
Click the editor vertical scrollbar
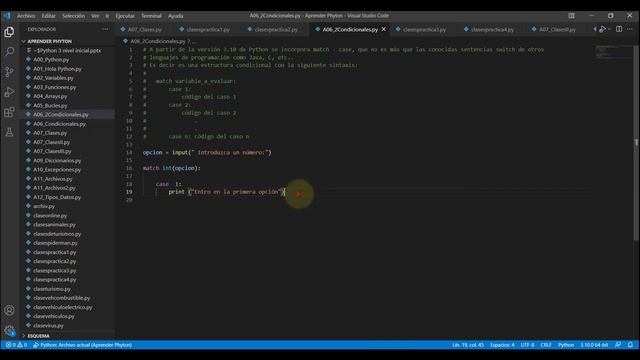point(636,143)
